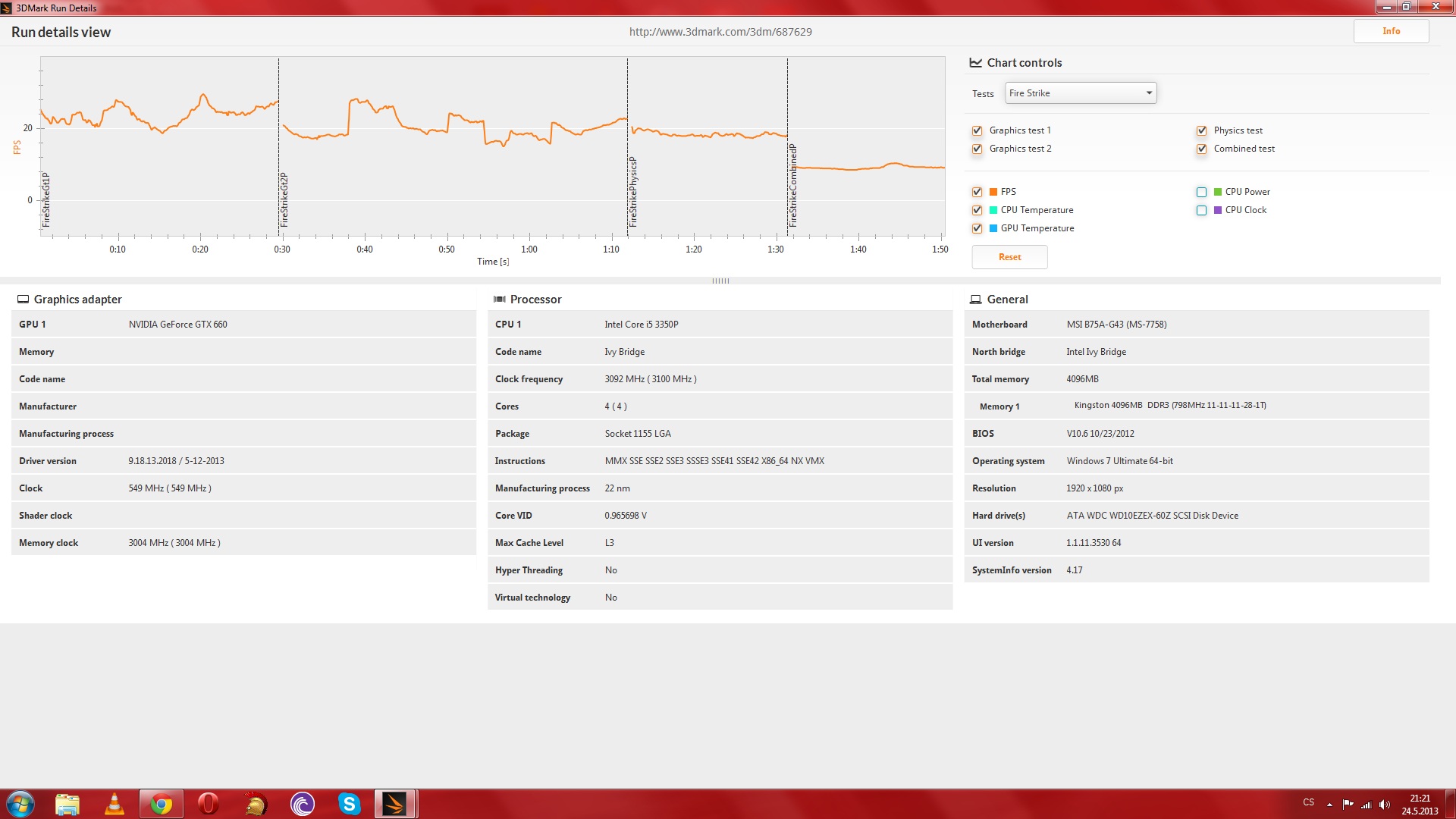
Task: Click the FireStrikePhysicsP chart marker
Action: pyautogui.click(x=633, y=192)
